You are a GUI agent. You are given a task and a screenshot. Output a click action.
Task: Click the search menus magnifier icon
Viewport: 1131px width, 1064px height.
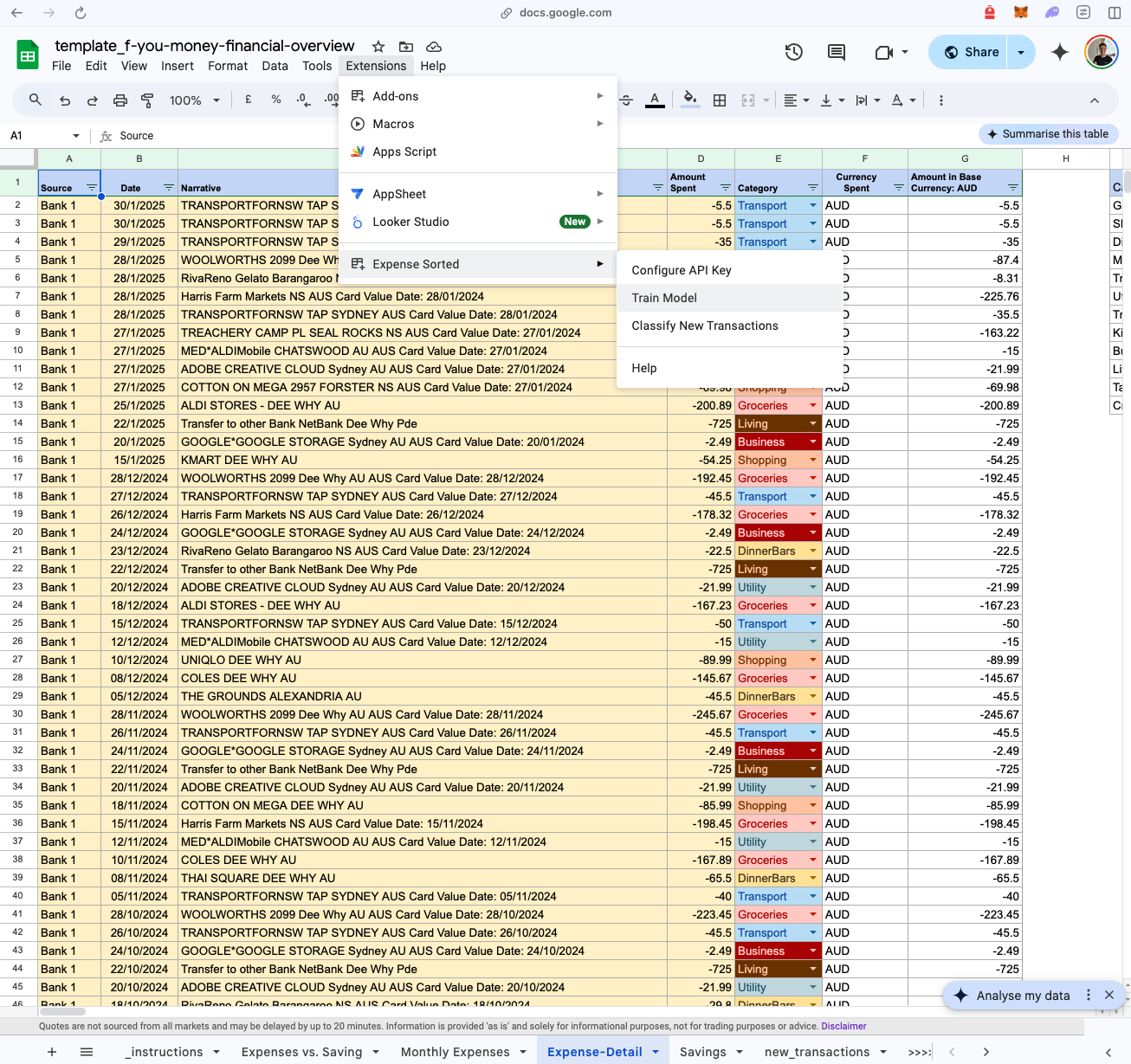pyautogui.click(x=36, y=100)
